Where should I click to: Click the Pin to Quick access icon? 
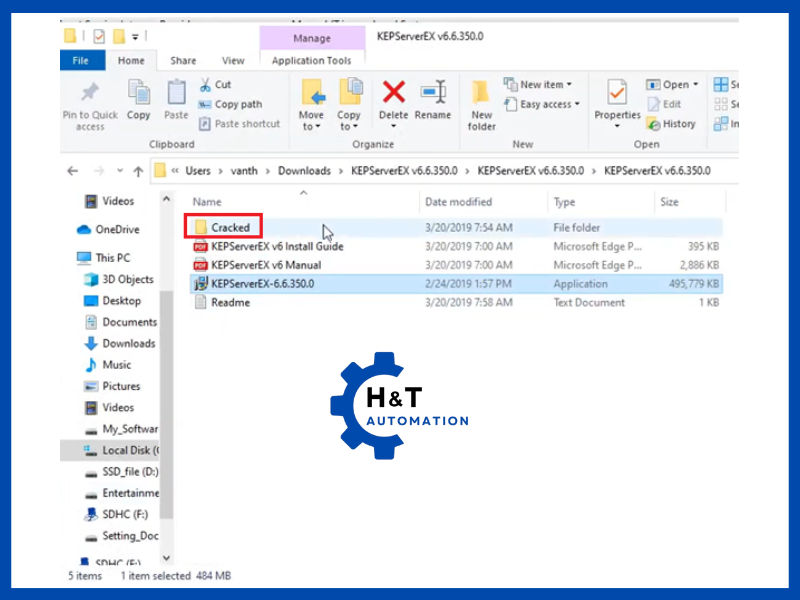[x=90, y=94]
